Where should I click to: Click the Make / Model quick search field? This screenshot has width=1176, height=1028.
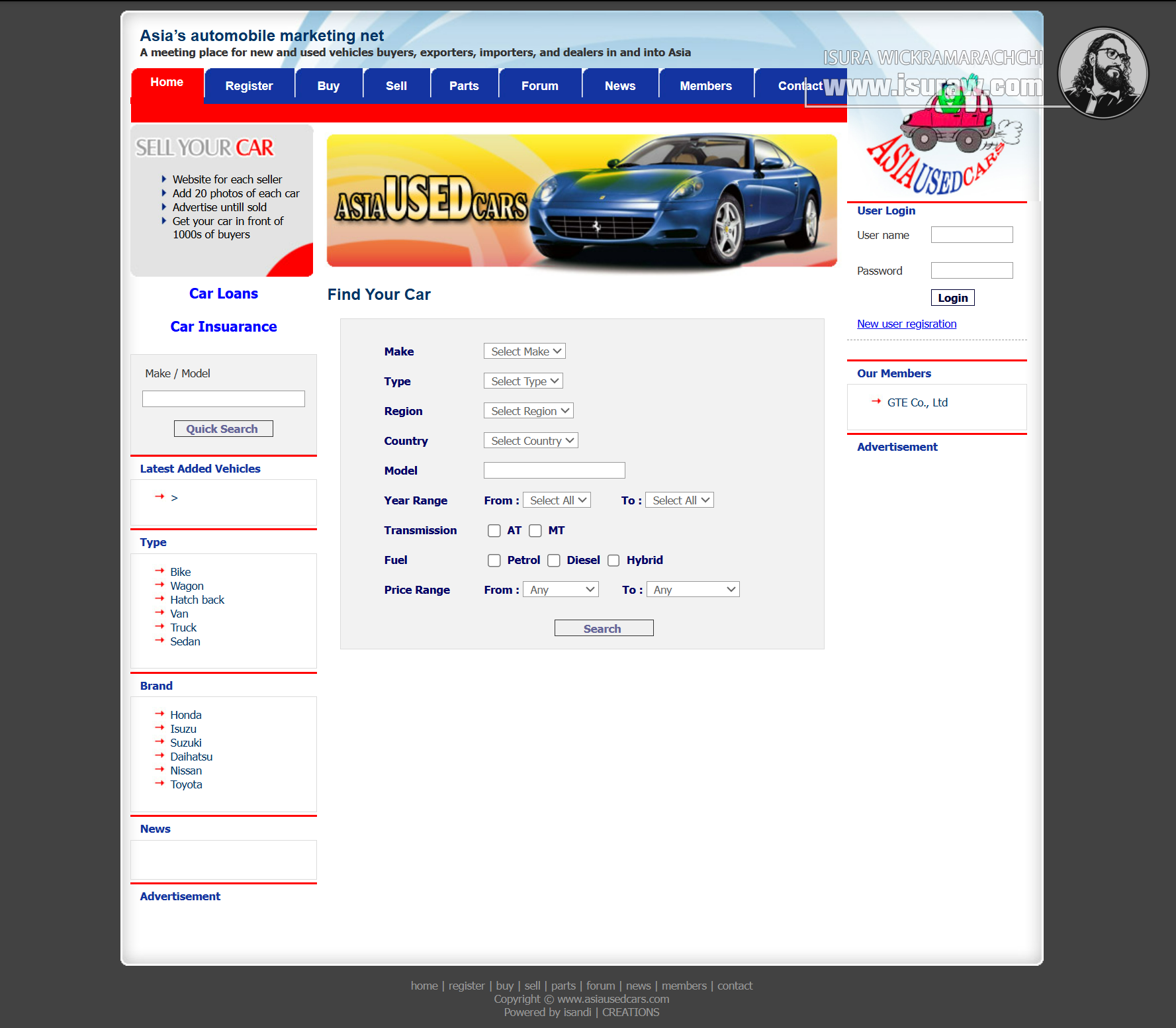tap(223, 399)
